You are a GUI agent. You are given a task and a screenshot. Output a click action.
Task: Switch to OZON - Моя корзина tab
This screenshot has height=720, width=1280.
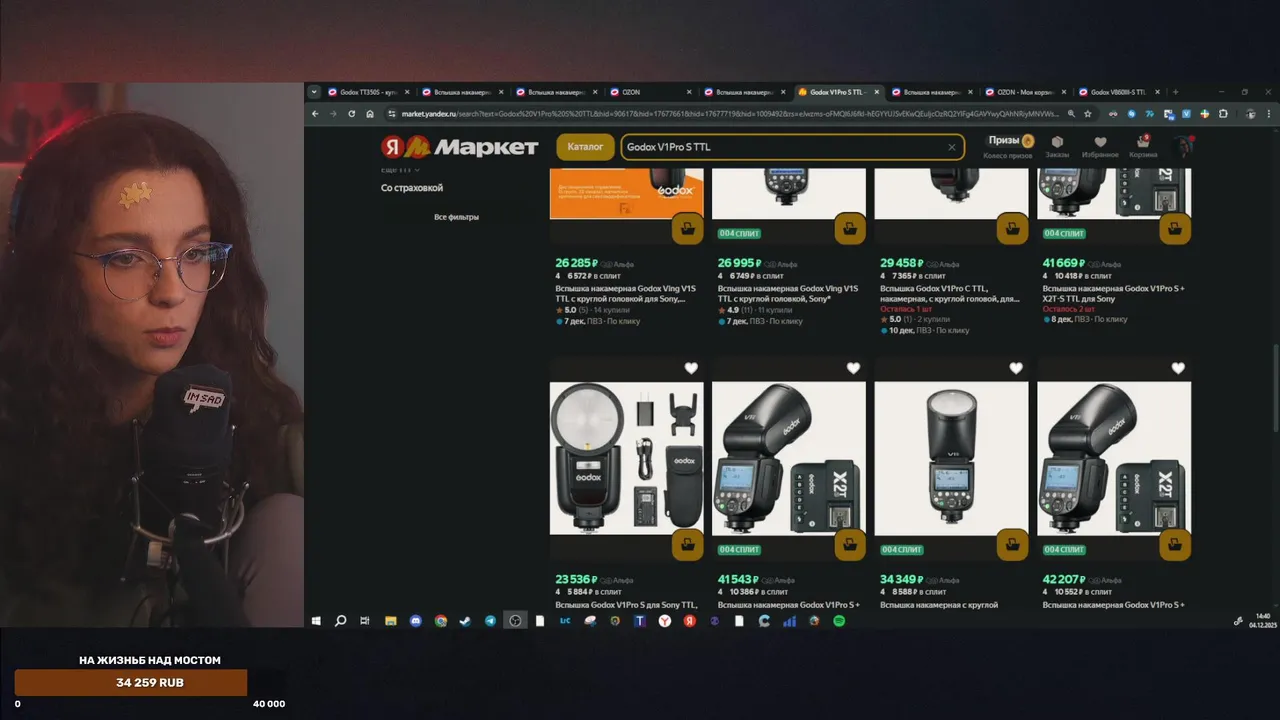coord(1025,92)
